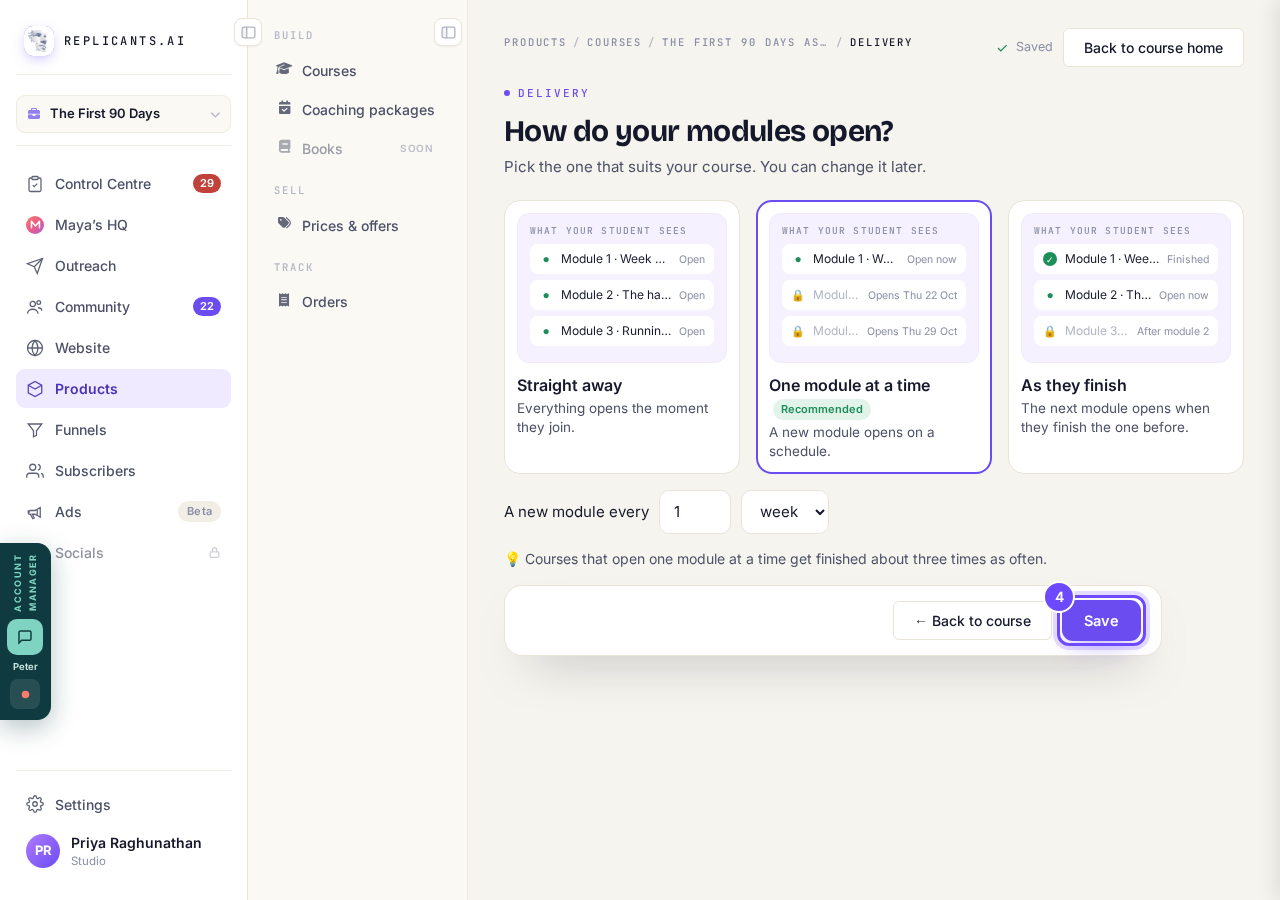
Task: Select Products in the sidebar
Action: click(123, 389)
